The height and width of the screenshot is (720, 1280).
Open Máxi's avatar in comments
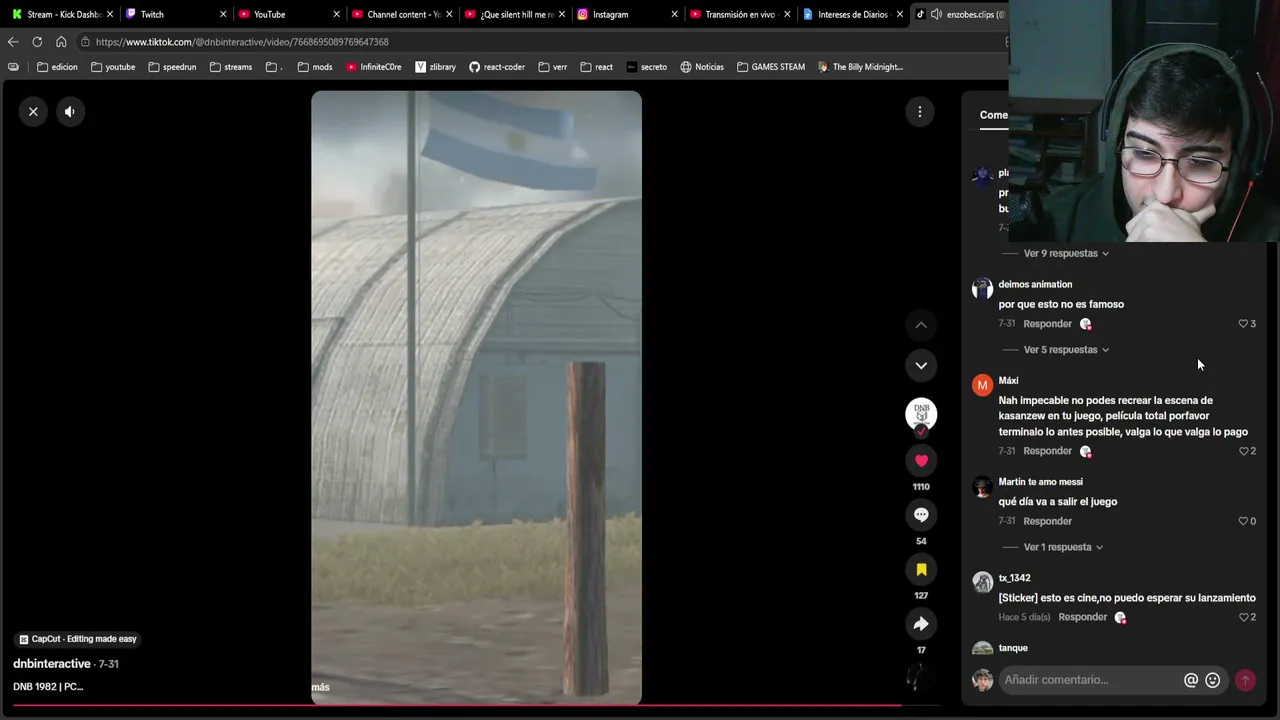point(983,385)
